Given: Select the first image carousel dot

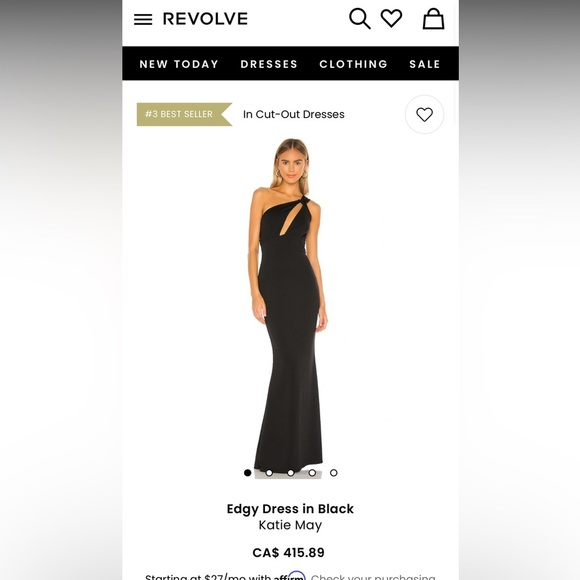Looking at the screenshot, I should tap(247, 473).
